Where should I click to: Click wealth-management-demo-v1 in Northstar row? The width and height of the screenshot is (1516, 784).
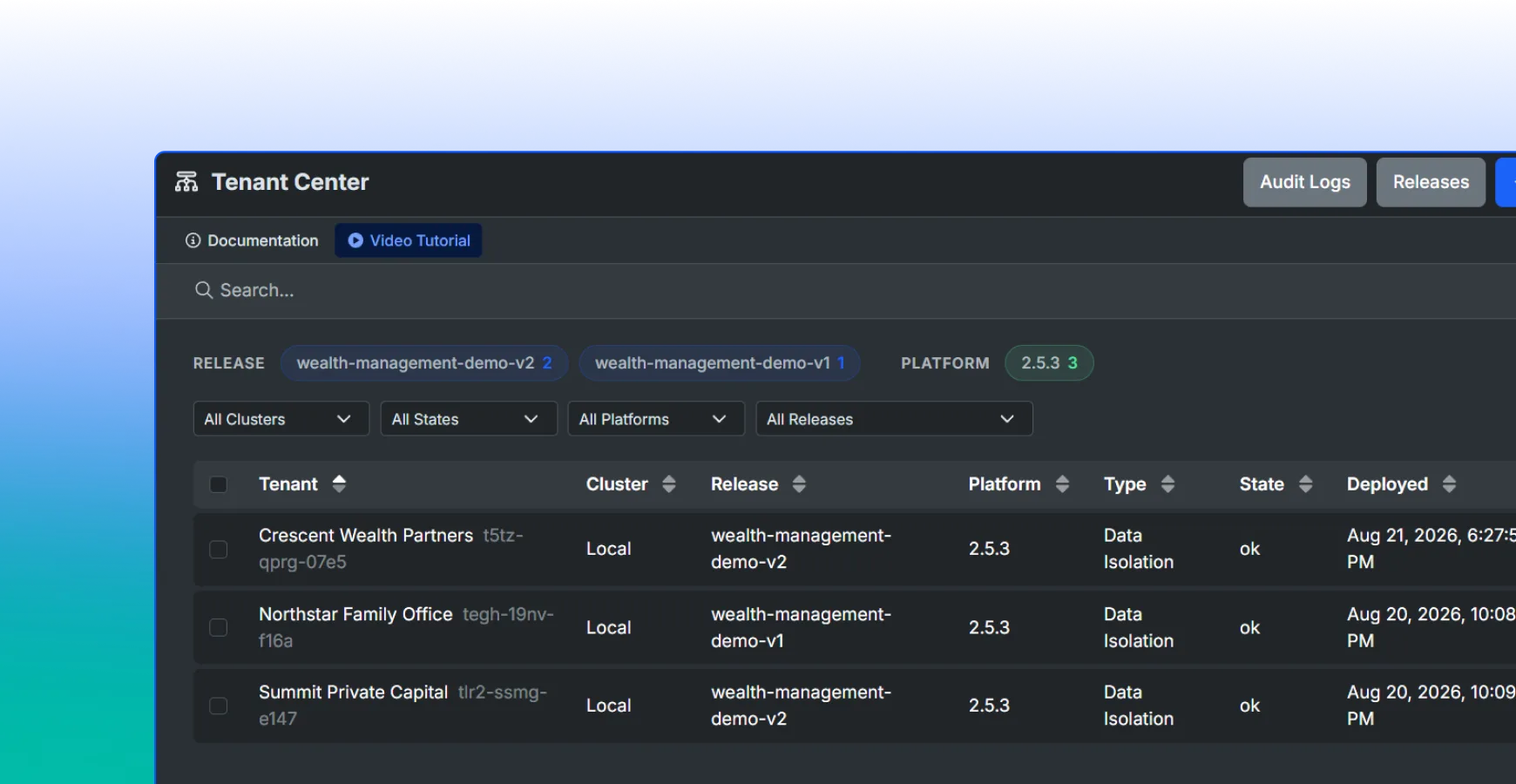tap(801, 627)
